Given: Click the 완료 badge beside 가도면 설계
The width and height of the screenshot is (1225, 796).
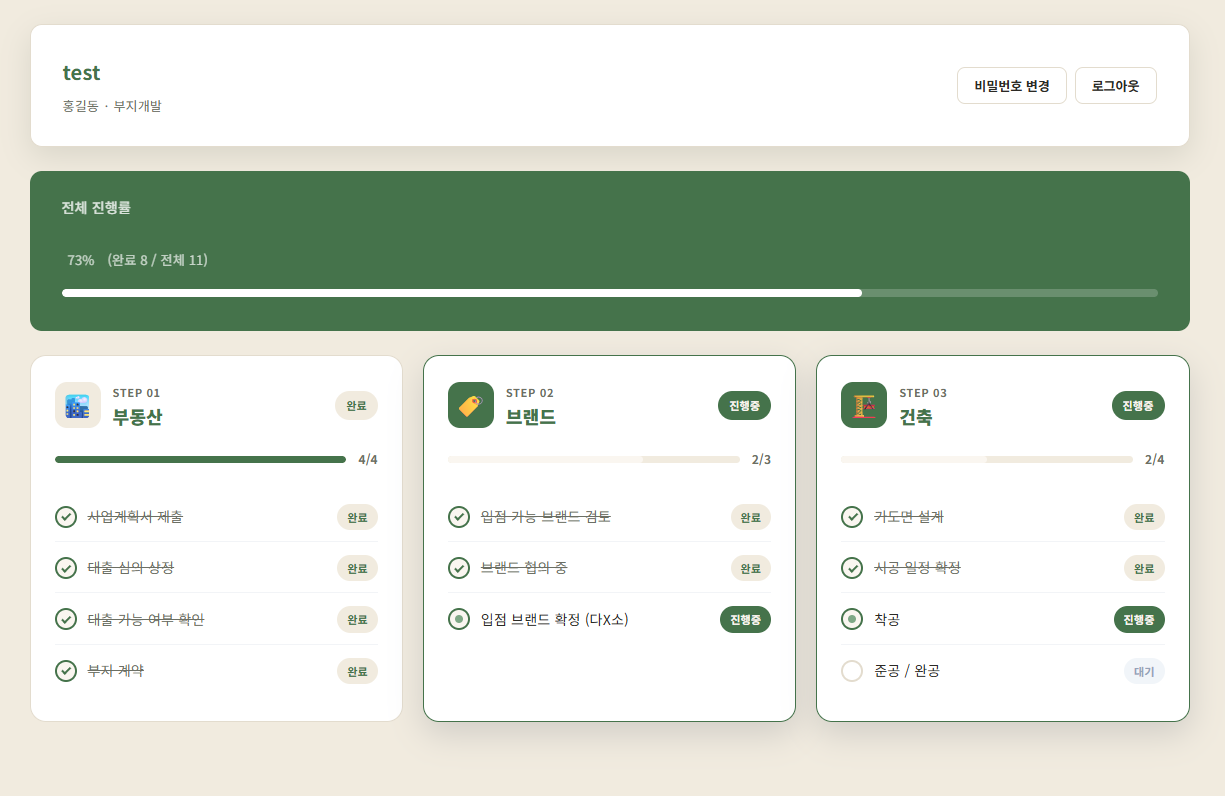Looking at the screenshot, I should pos(1144,518).
